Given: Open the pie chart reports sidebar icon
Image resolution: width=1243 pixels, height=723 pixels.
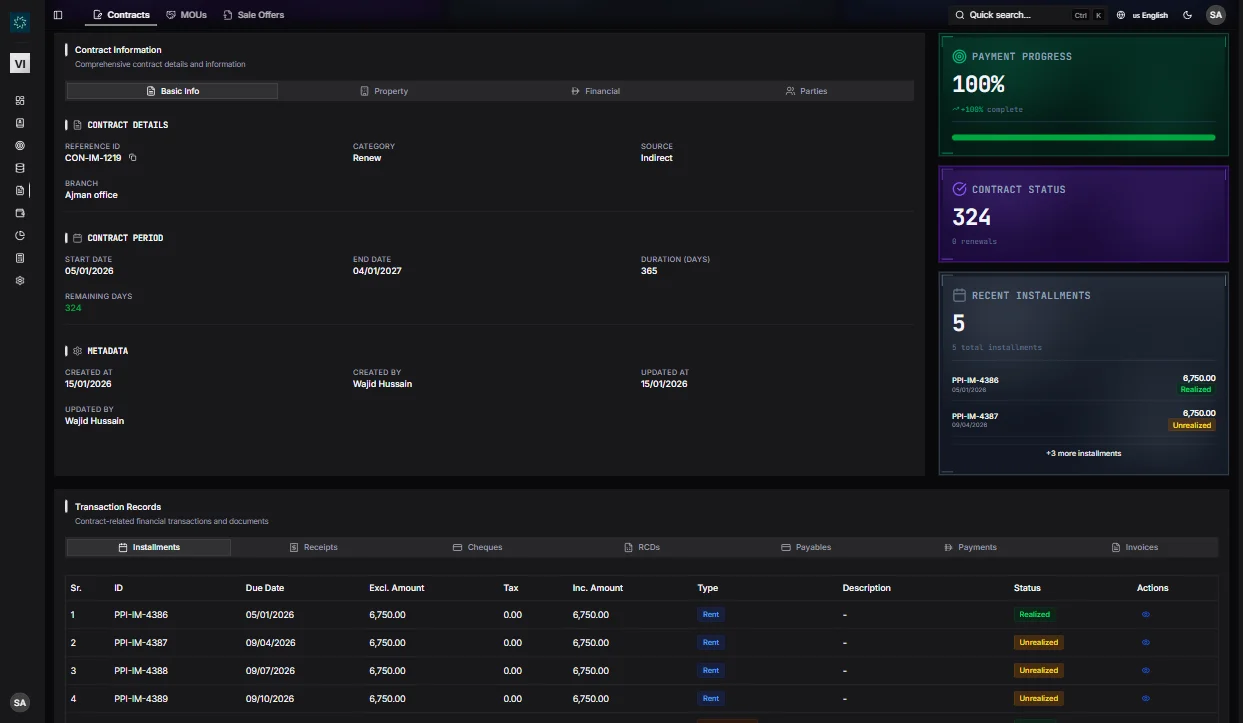Looking at the screenshot, I should pos(20,236).
